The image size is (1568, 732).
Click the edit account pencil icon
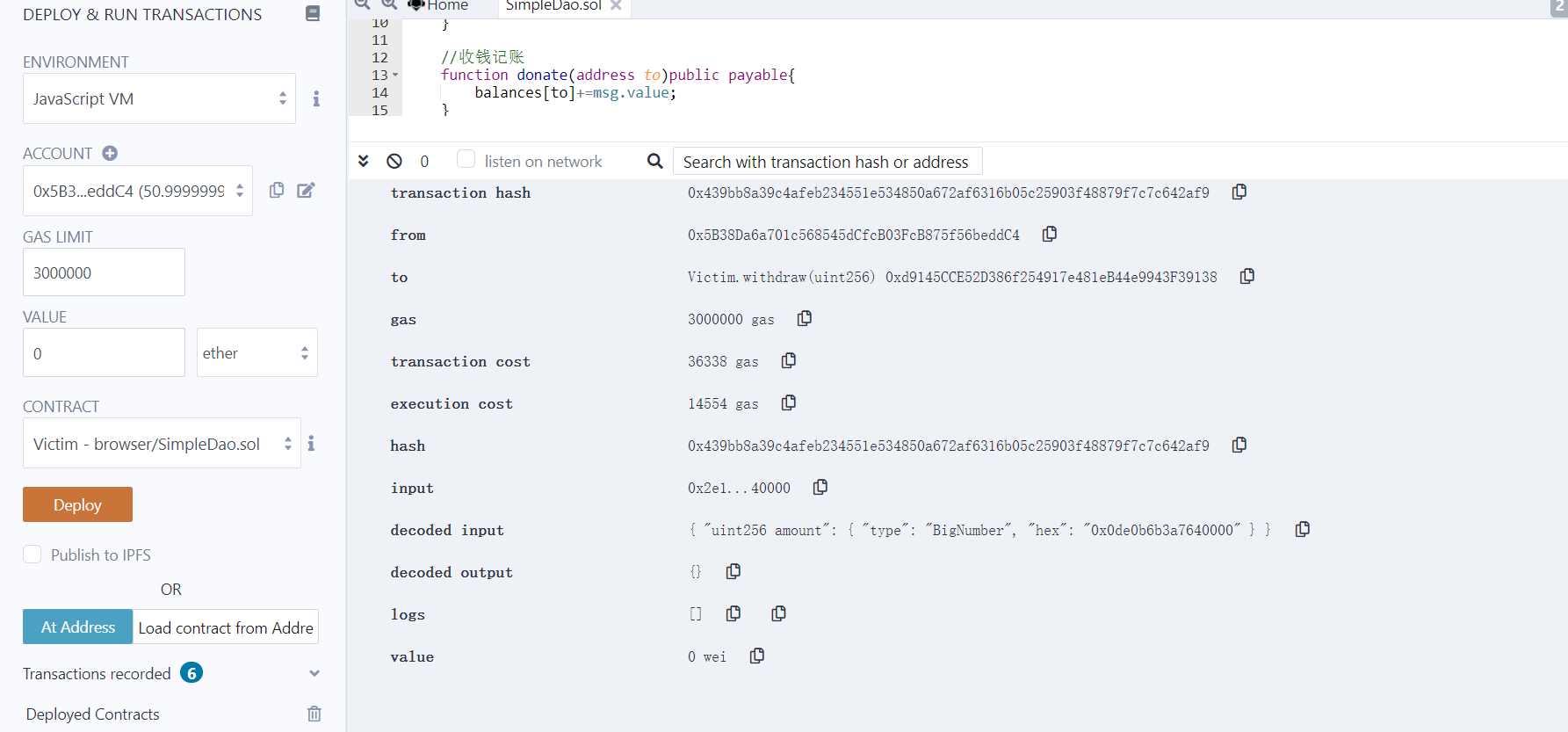(x=306, y=190)
